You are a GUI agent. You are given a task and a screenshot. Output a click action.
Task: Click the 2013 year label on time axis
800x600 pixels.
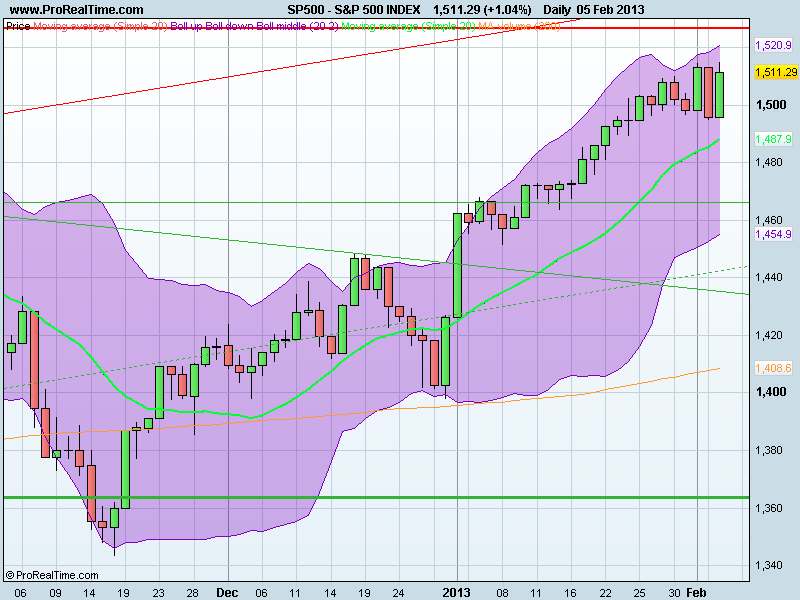coord(456,592)
